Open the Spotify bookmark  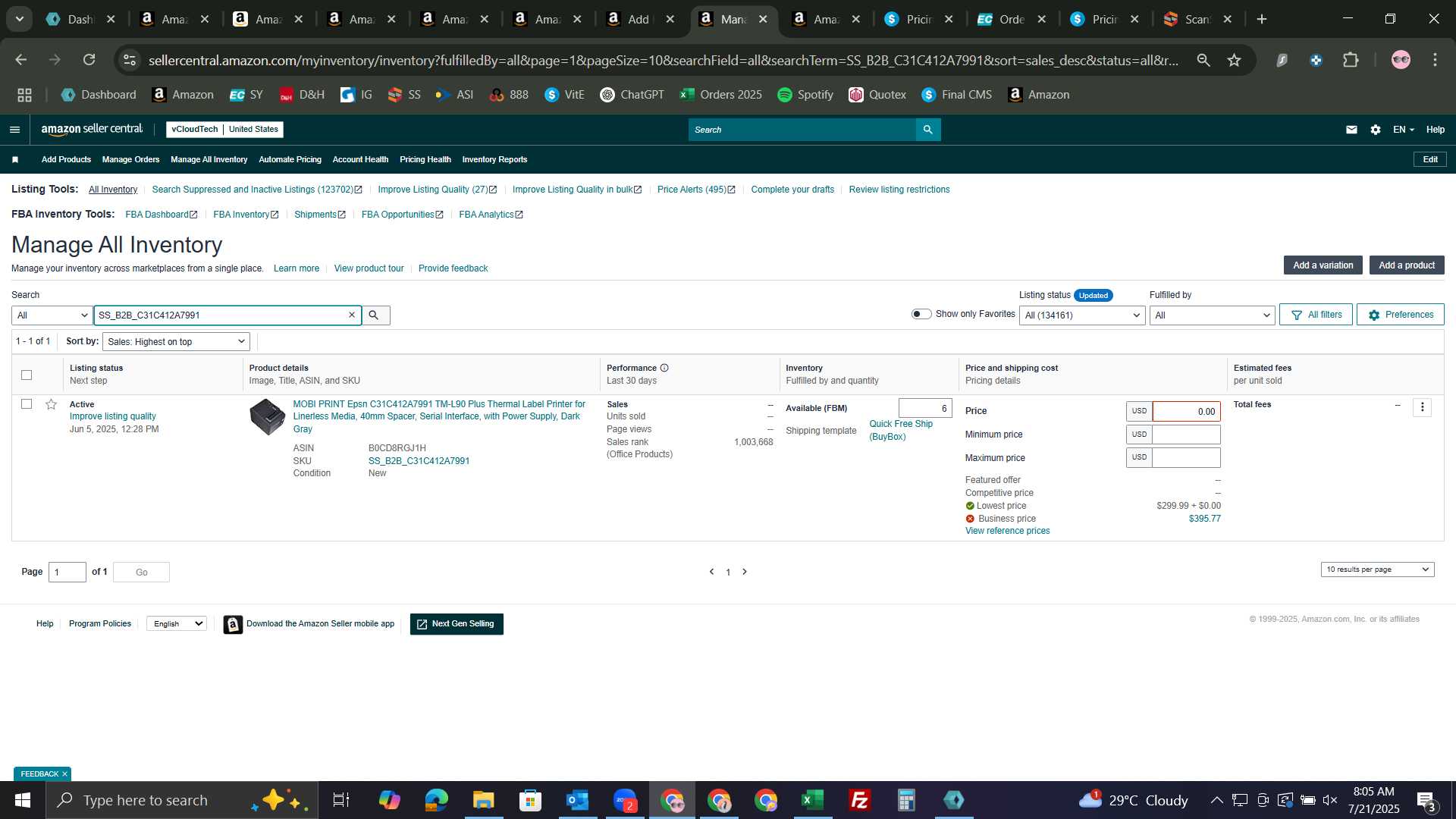pyautogui.click(x=805, y=95)
